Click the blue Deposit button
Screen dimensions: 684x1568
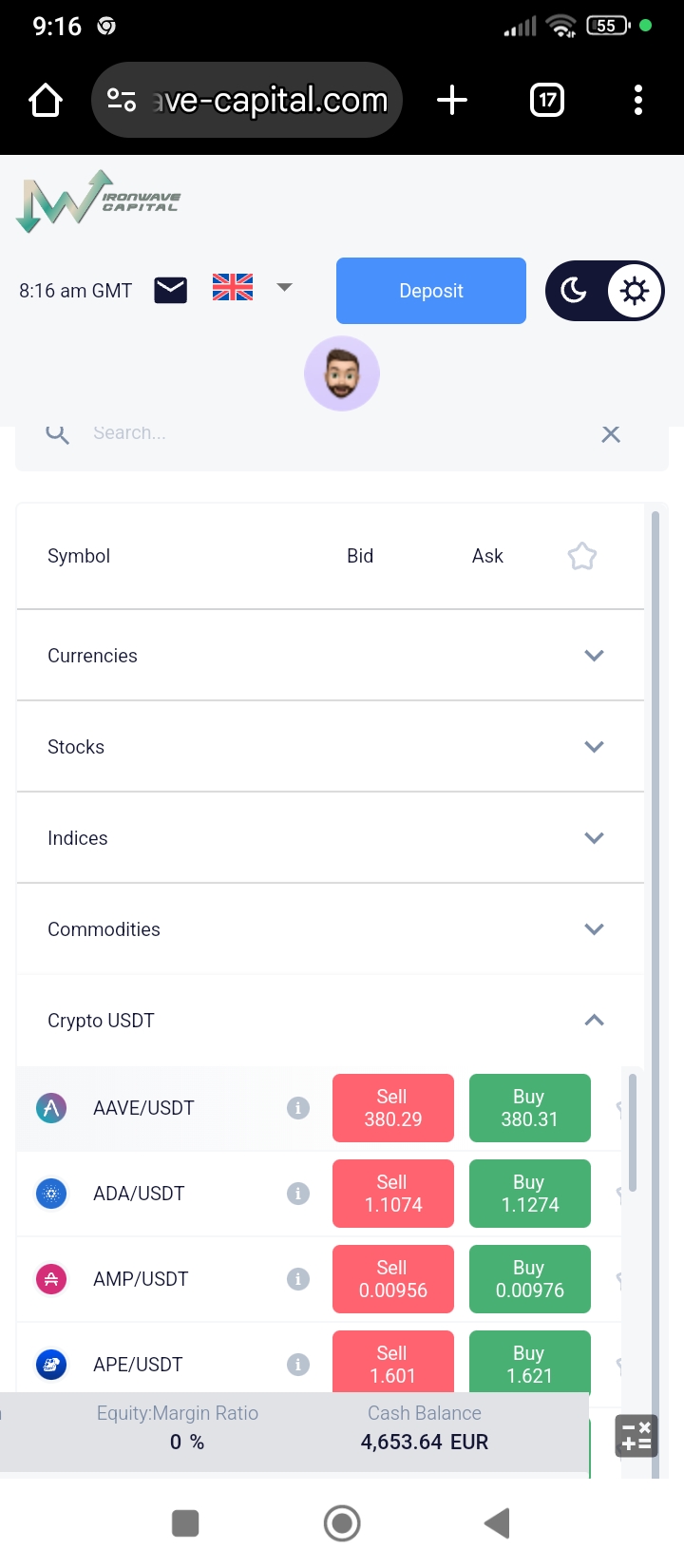(431, 291)
